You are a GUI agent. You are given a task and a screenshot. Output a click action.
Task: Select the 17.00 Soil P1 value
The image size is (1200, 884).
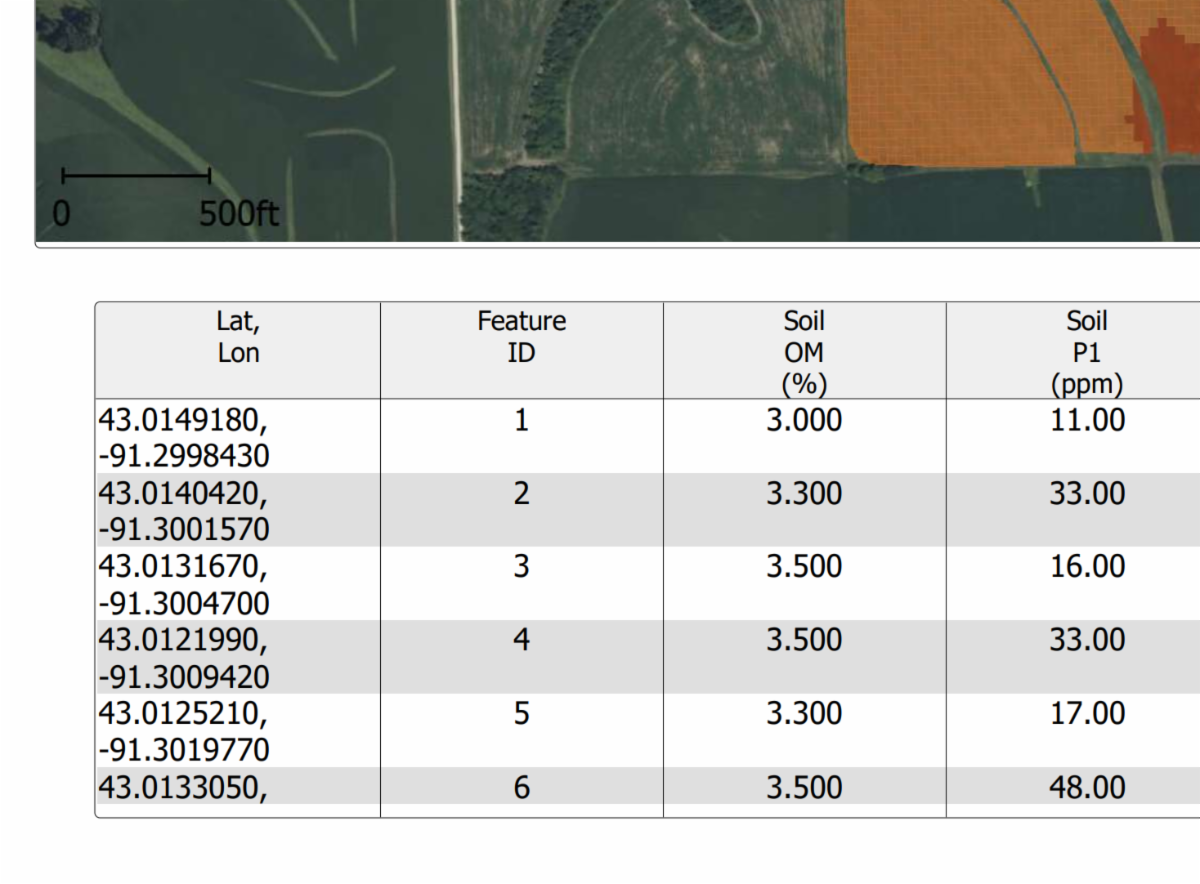[x=1086, y=714]
